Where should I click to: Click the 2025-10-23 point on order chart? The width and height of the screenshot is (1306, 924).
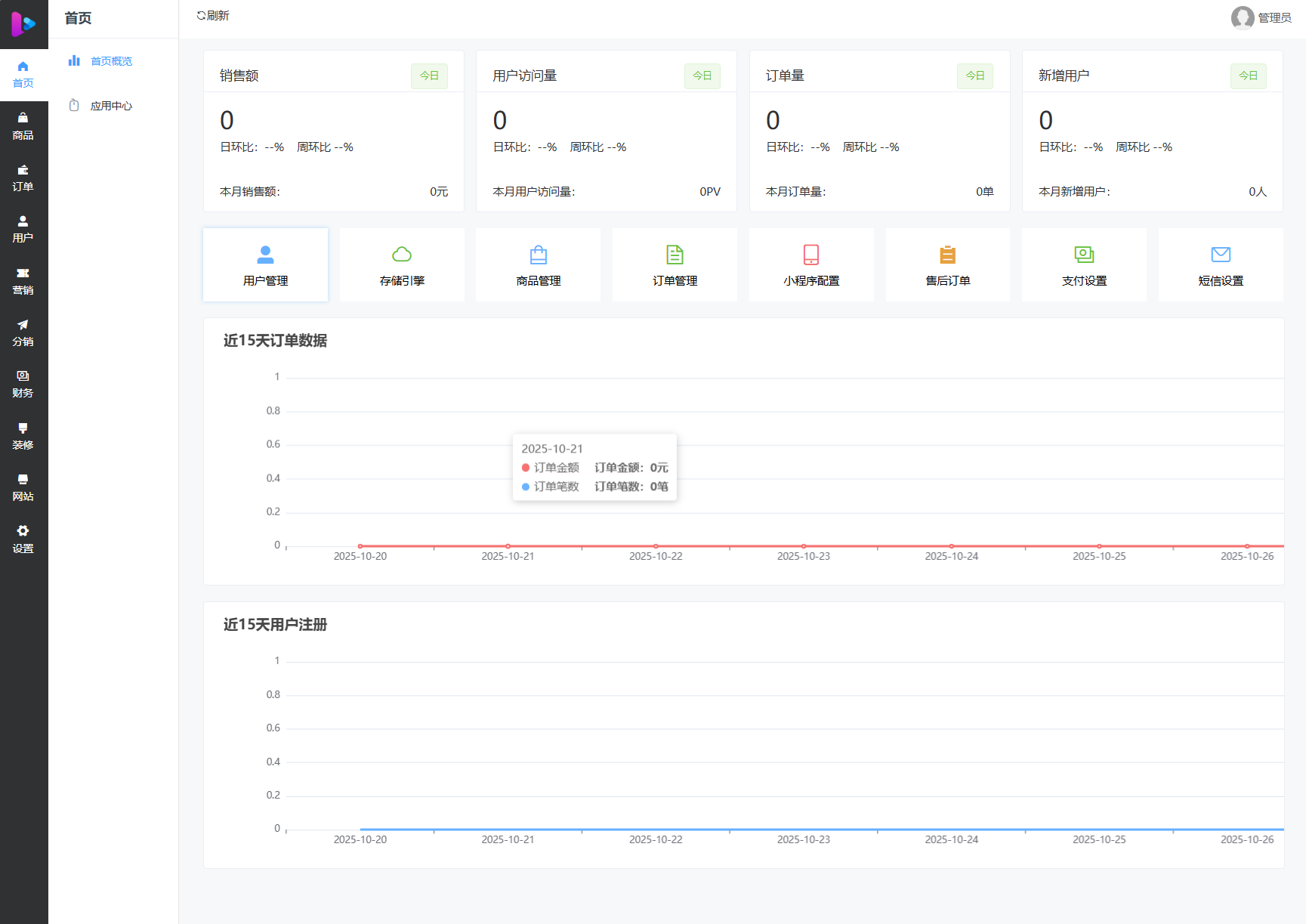tap(804, 545)
